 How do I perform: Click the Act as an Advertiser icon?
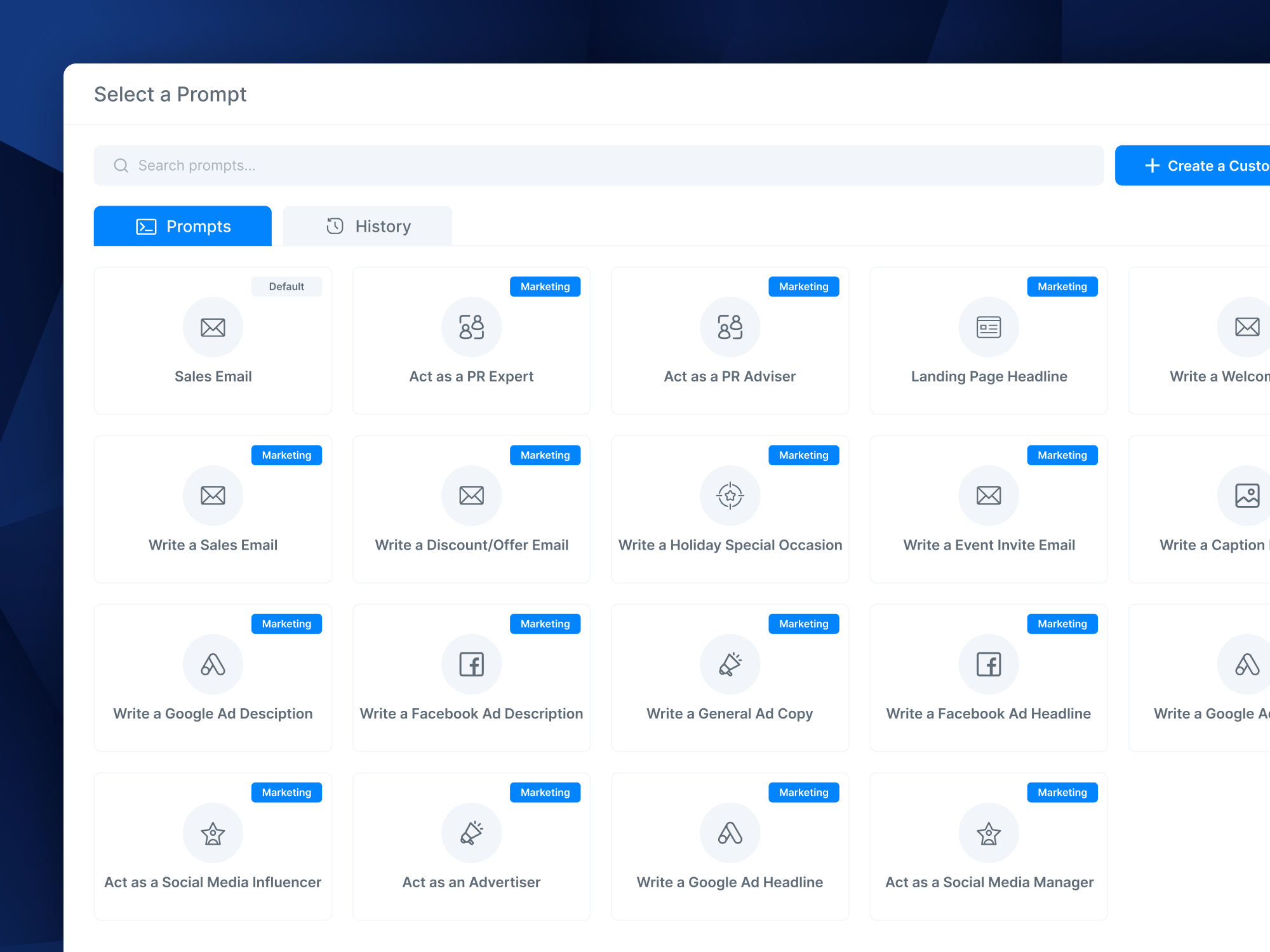tap(471, 833)
